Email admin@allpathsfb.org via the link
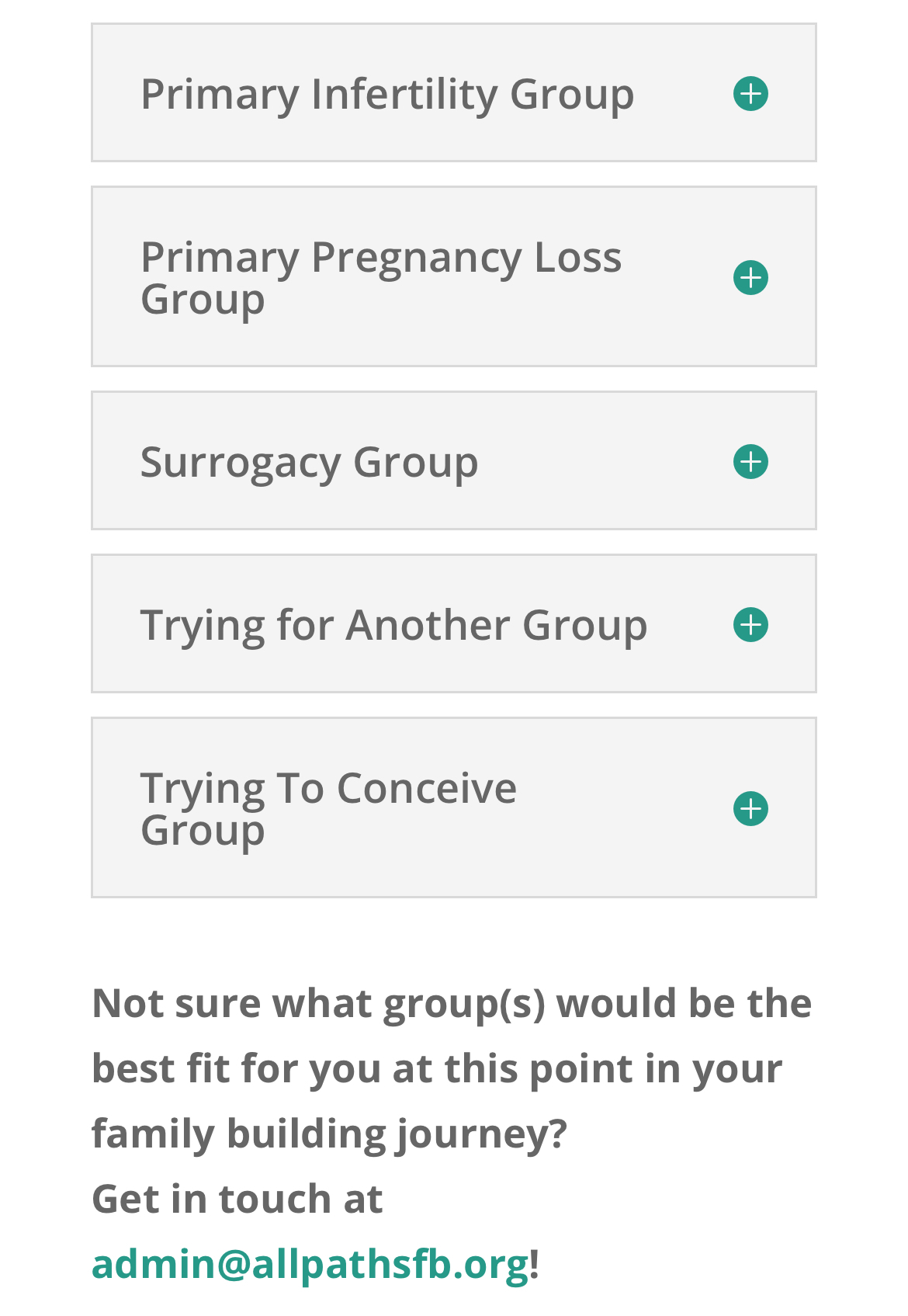Viewport: 908px width, 1316px height. coord(310,1263)
